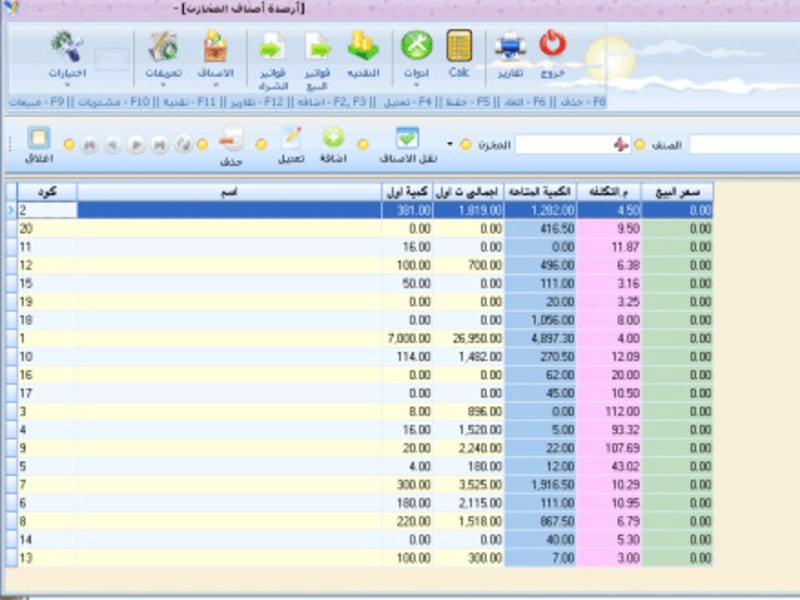This screenshot has height=600, width=800.
Task: Focus the الصنف item input field
Action: pos(744,145)
